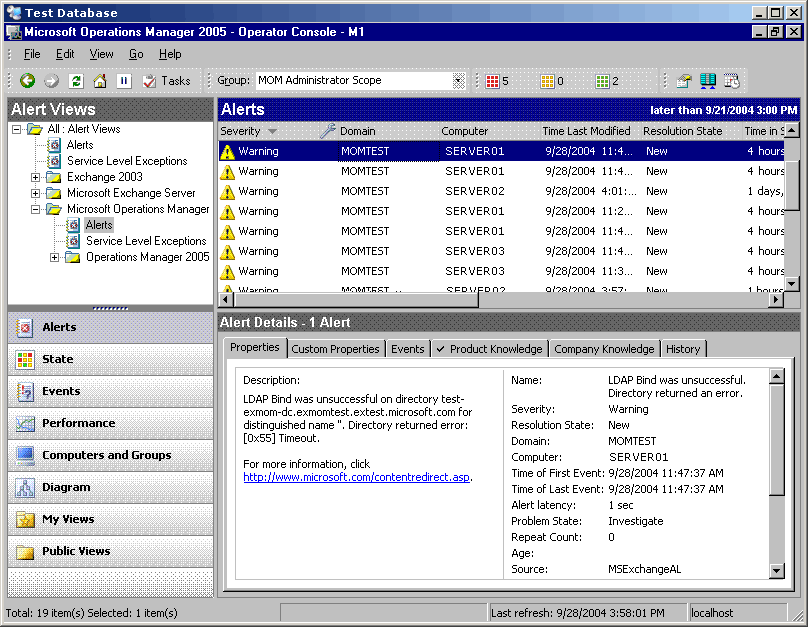808x627 pixels.
Task: Open the Events navigation pane button
Action: (x=110, y=391)
